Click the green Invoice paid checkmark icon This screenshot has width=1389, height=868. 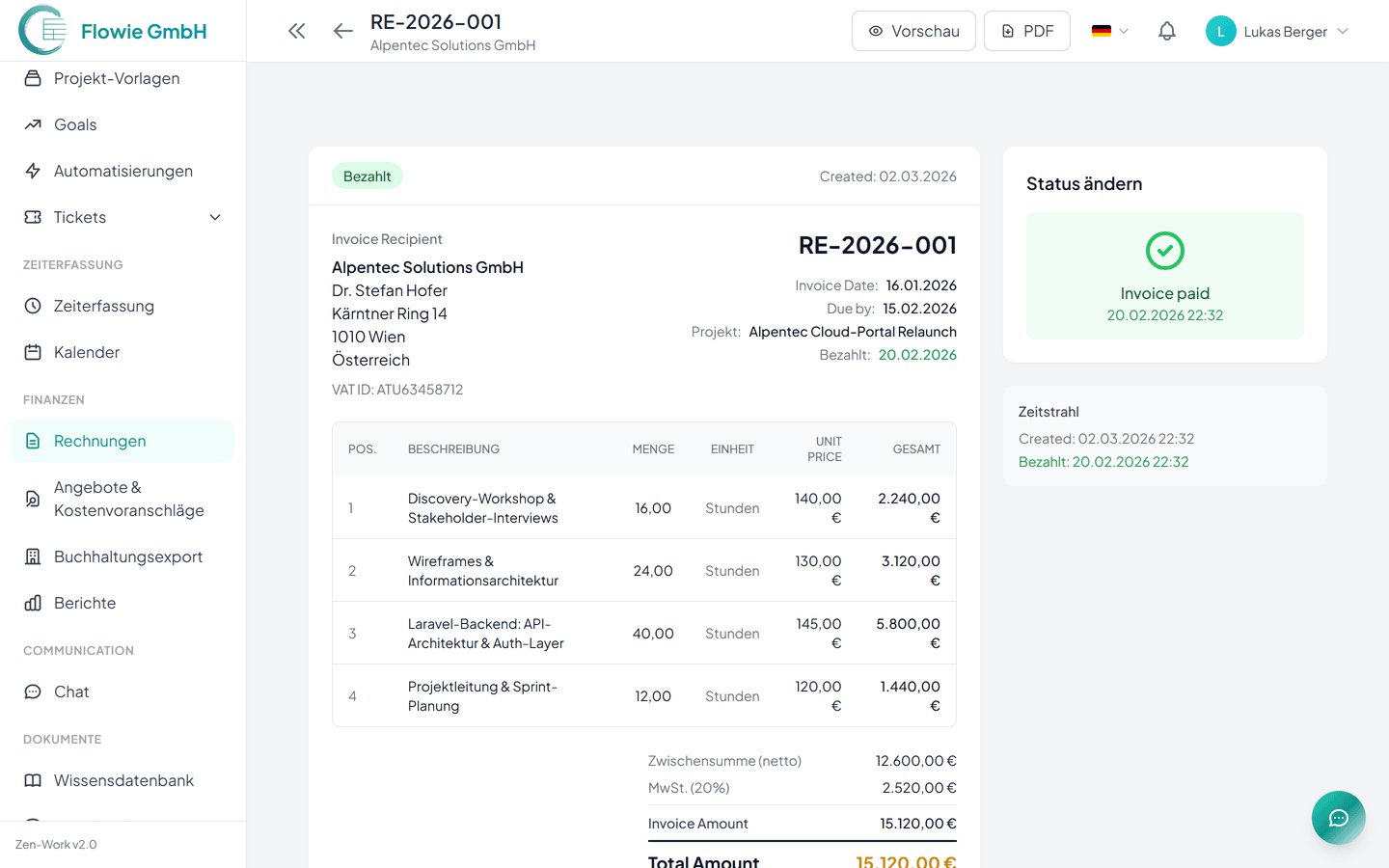(1164, 251)
